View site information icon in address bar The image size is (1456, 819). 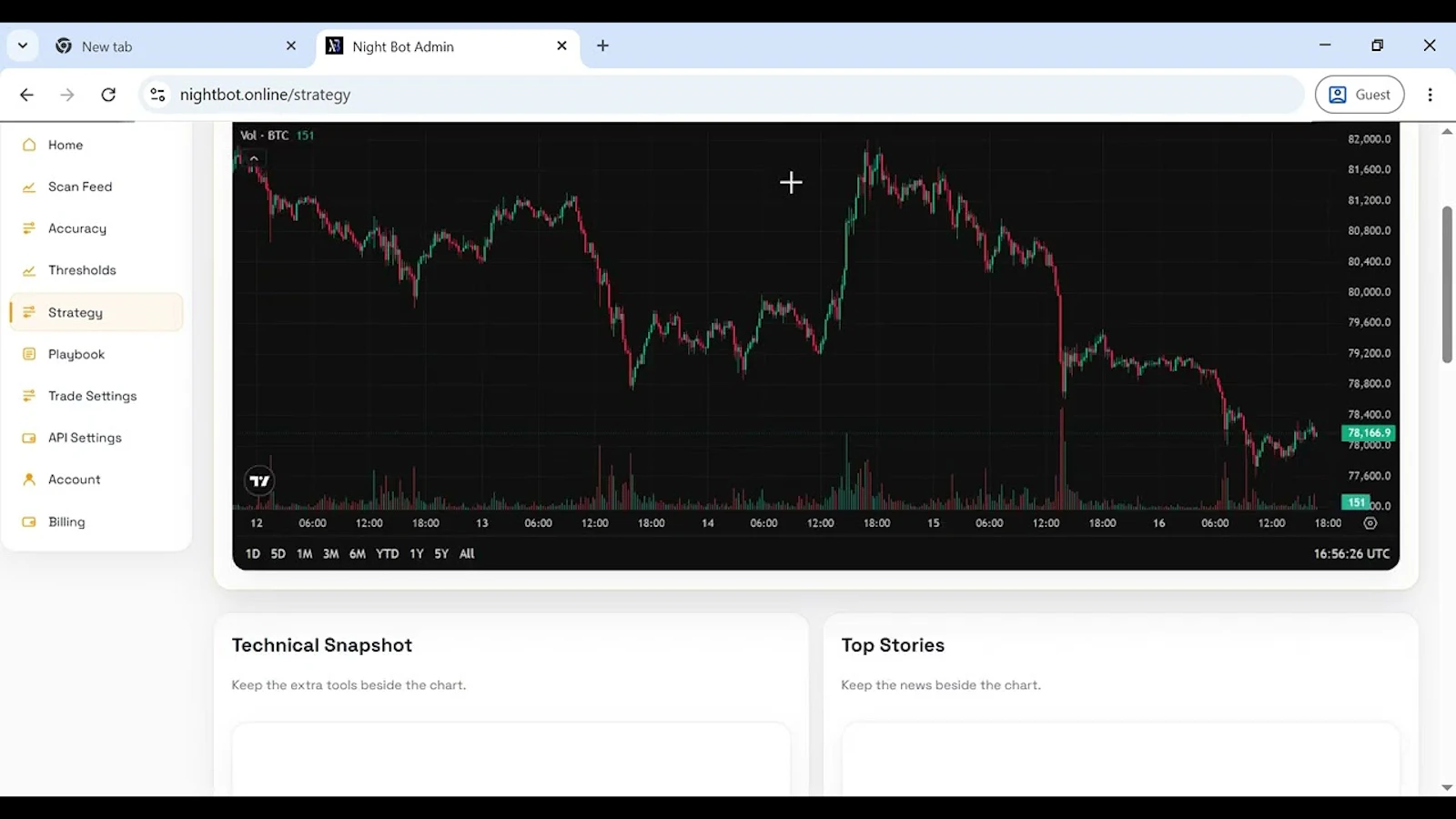pyautogui.click(x=157, y=95)
